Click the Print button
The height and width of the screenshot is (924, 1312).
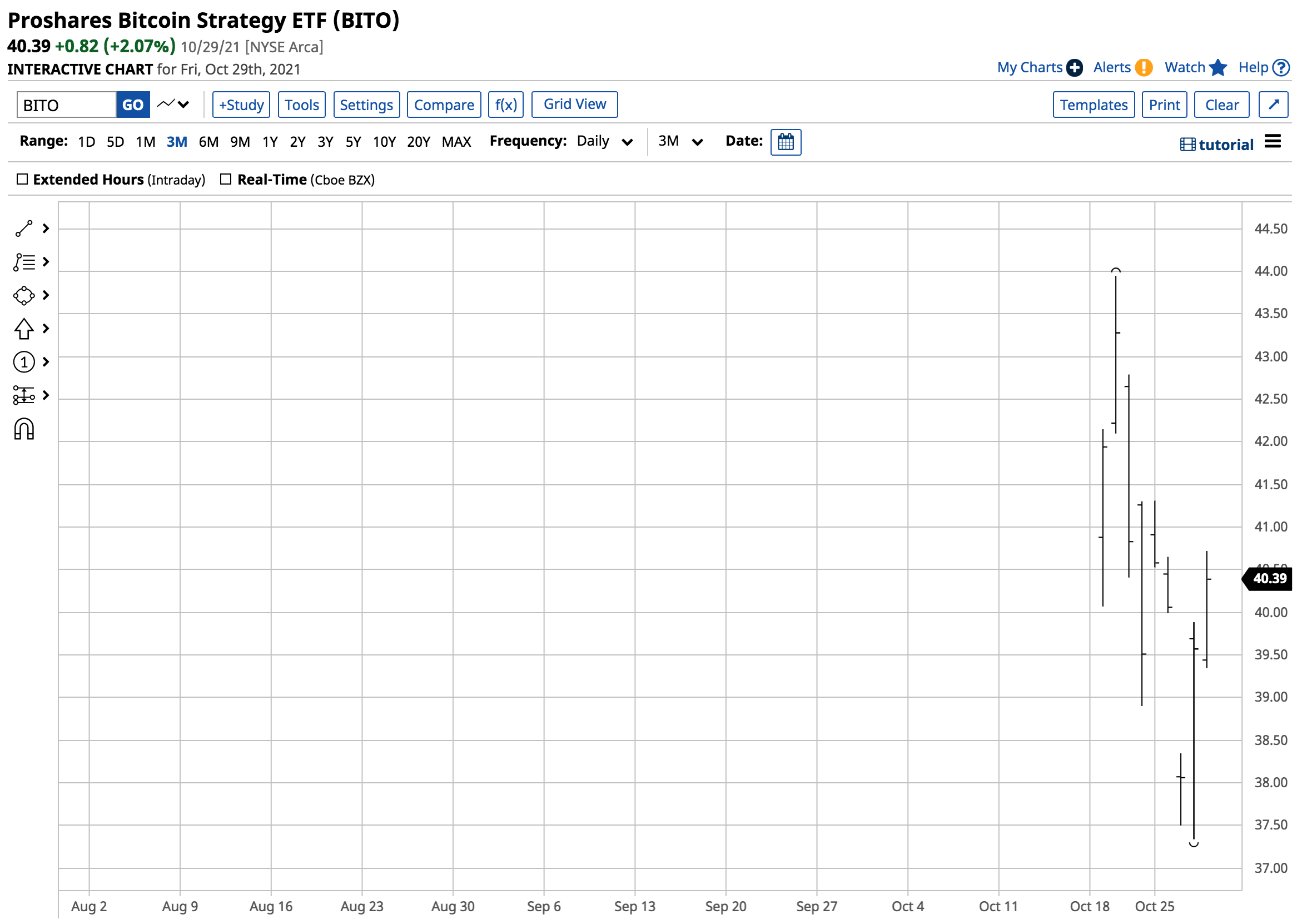(1165, 105)
